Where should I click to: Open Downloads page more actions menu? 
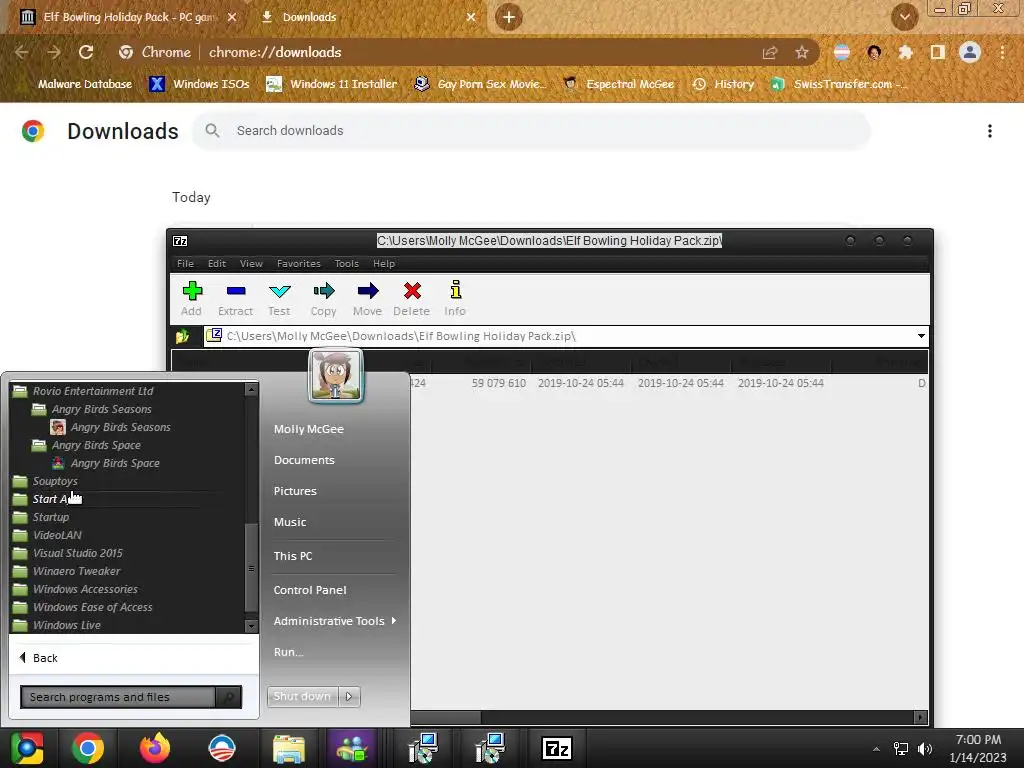coord(990,131)
